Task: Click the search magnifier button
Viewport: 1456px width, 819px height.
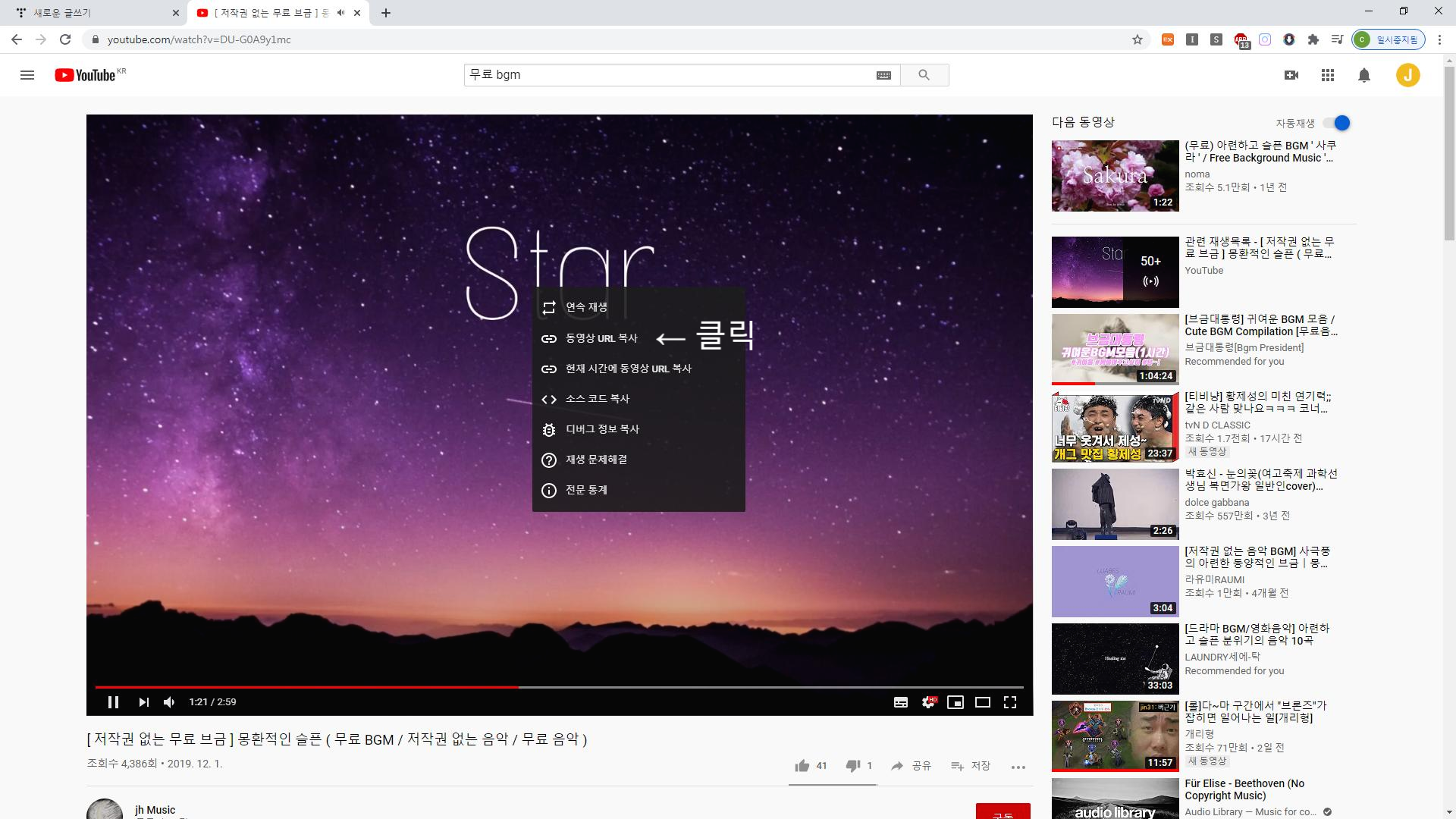Action: coord(924,75)
